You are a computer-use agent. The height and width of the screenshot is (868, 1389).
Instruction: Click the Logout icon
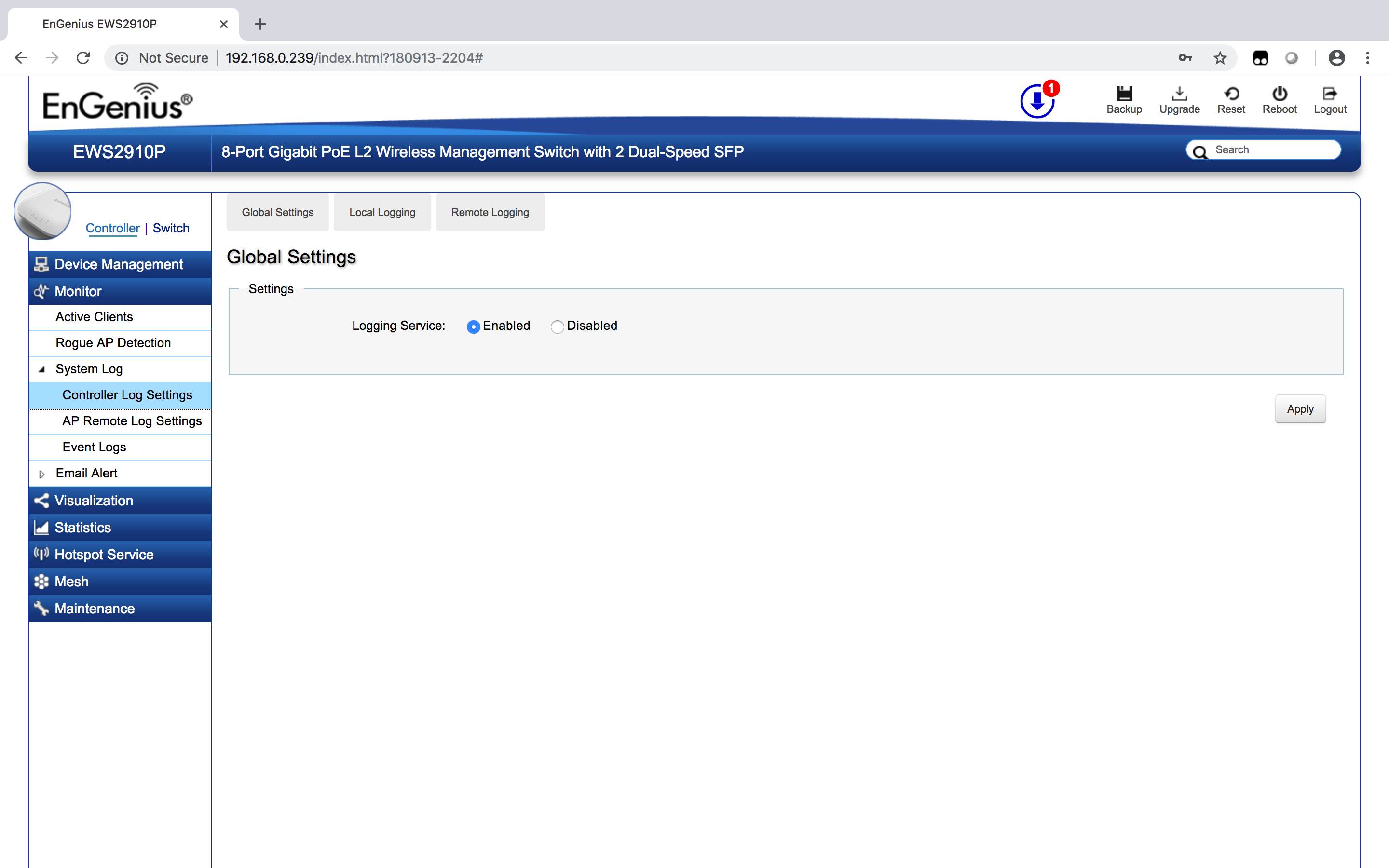(x=1330, y=93)
